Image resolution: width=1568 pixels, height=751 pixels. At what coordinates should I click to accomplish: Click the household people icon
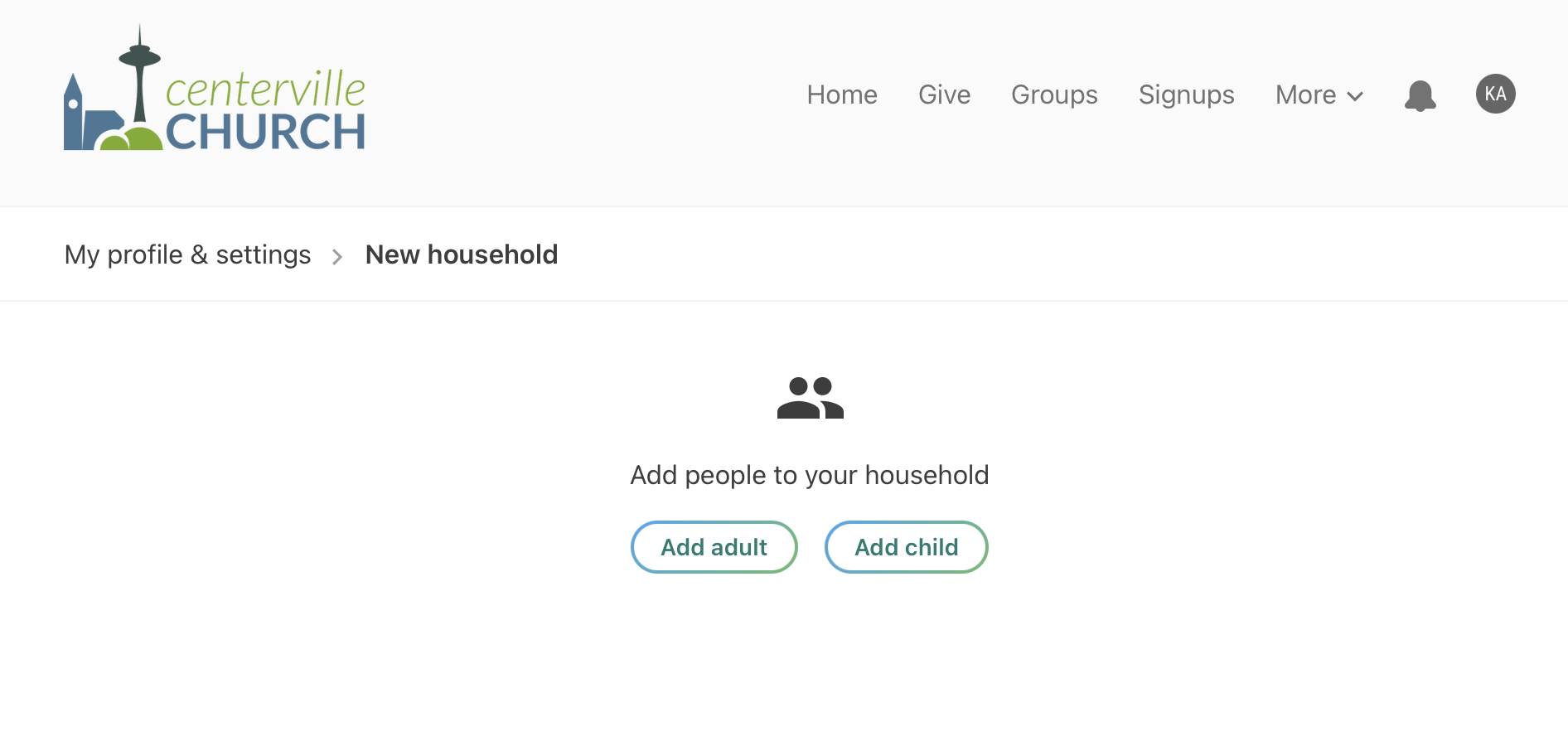(x=810, y=398)
